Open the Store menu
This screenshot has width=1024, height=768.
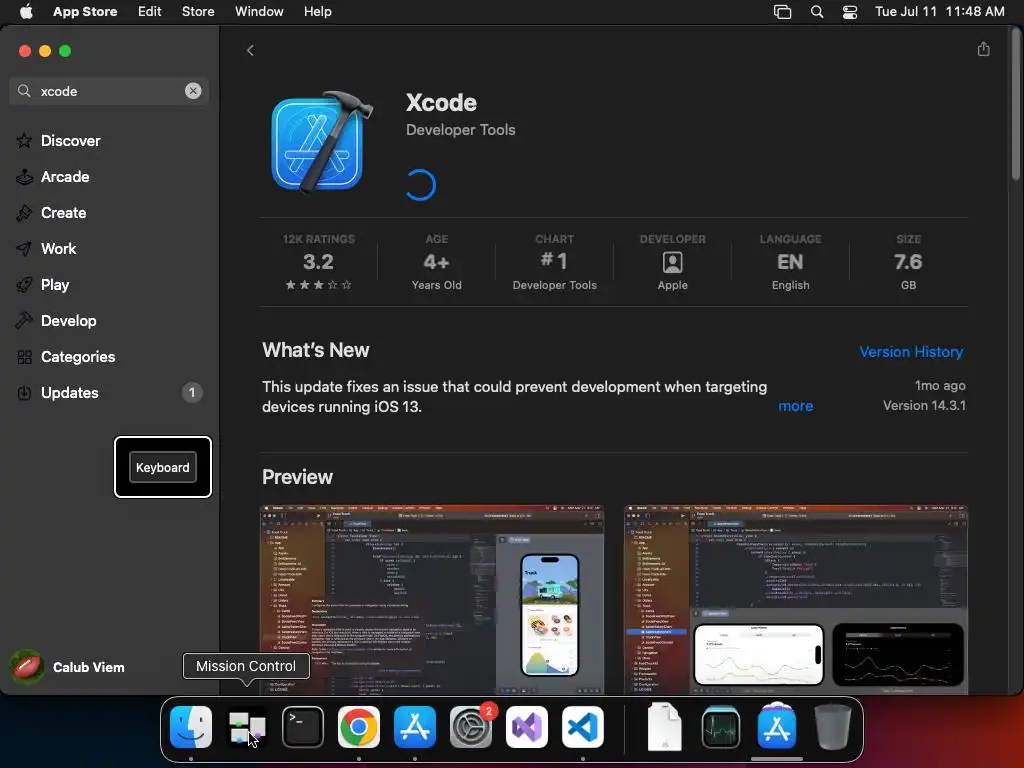pyautogui.click(x=198, y=11)
